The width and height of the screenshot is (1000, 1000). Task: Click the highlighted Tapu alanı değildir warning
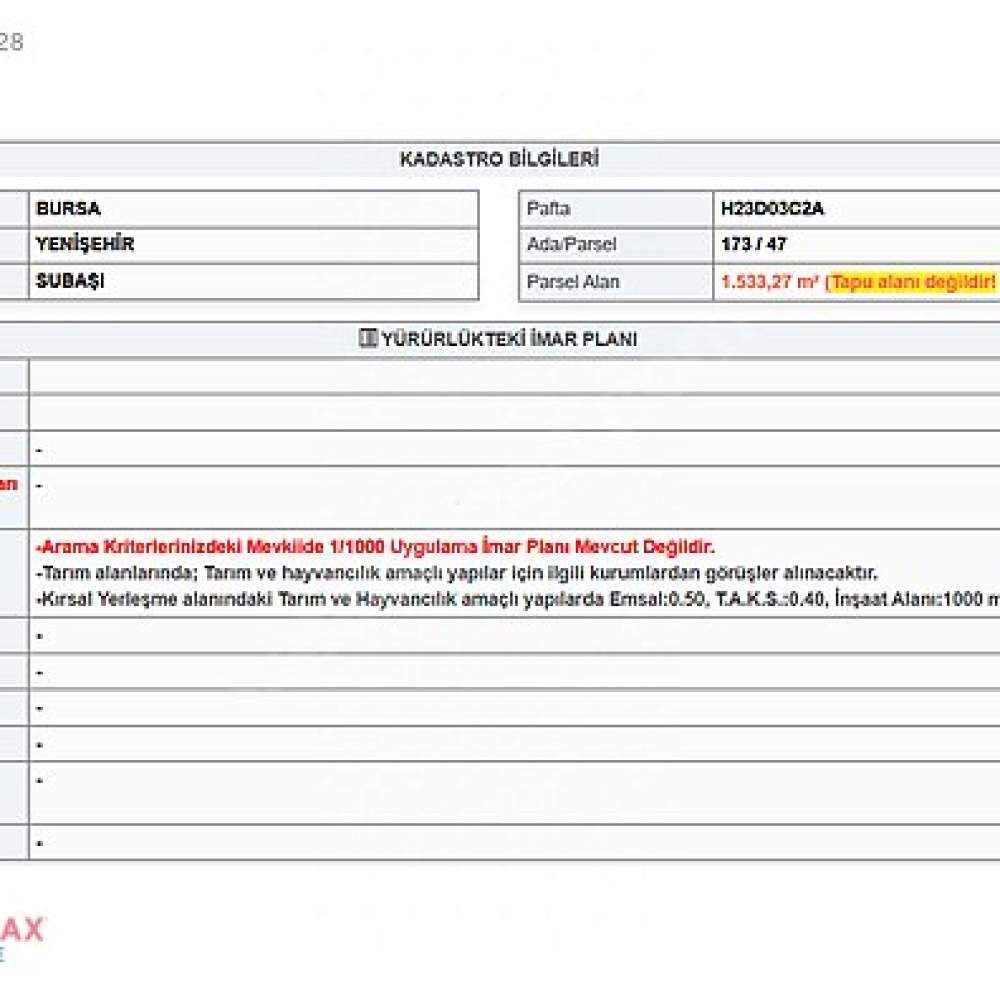tap(912, 282)
